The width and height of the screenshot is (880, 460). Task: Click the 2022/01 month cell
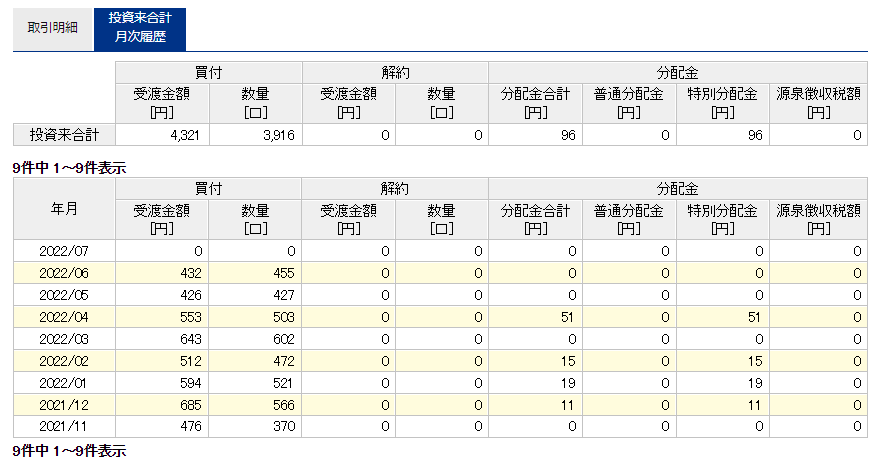click(65, 383)
